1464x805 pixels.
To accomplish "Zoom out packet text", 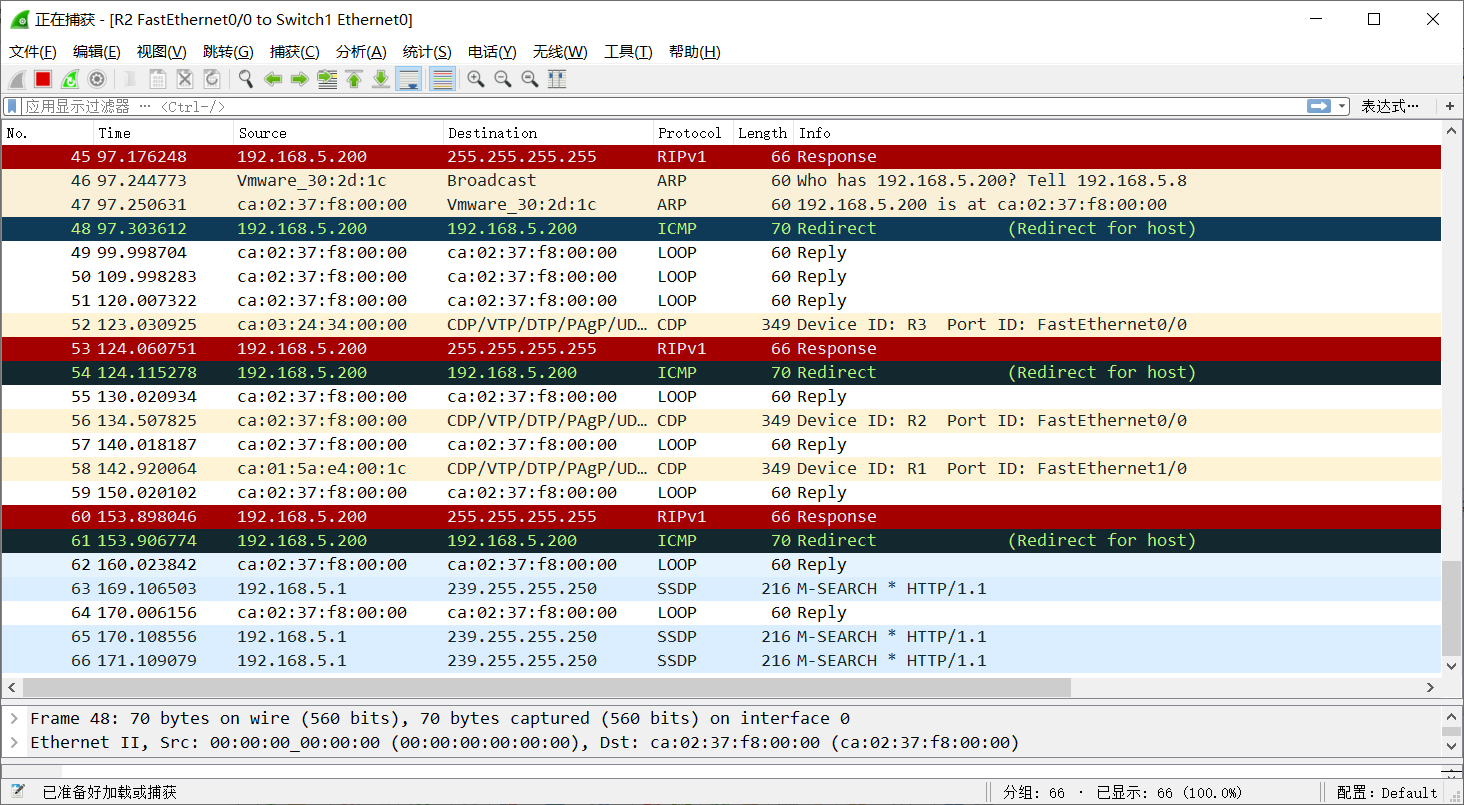I will 503,79.
